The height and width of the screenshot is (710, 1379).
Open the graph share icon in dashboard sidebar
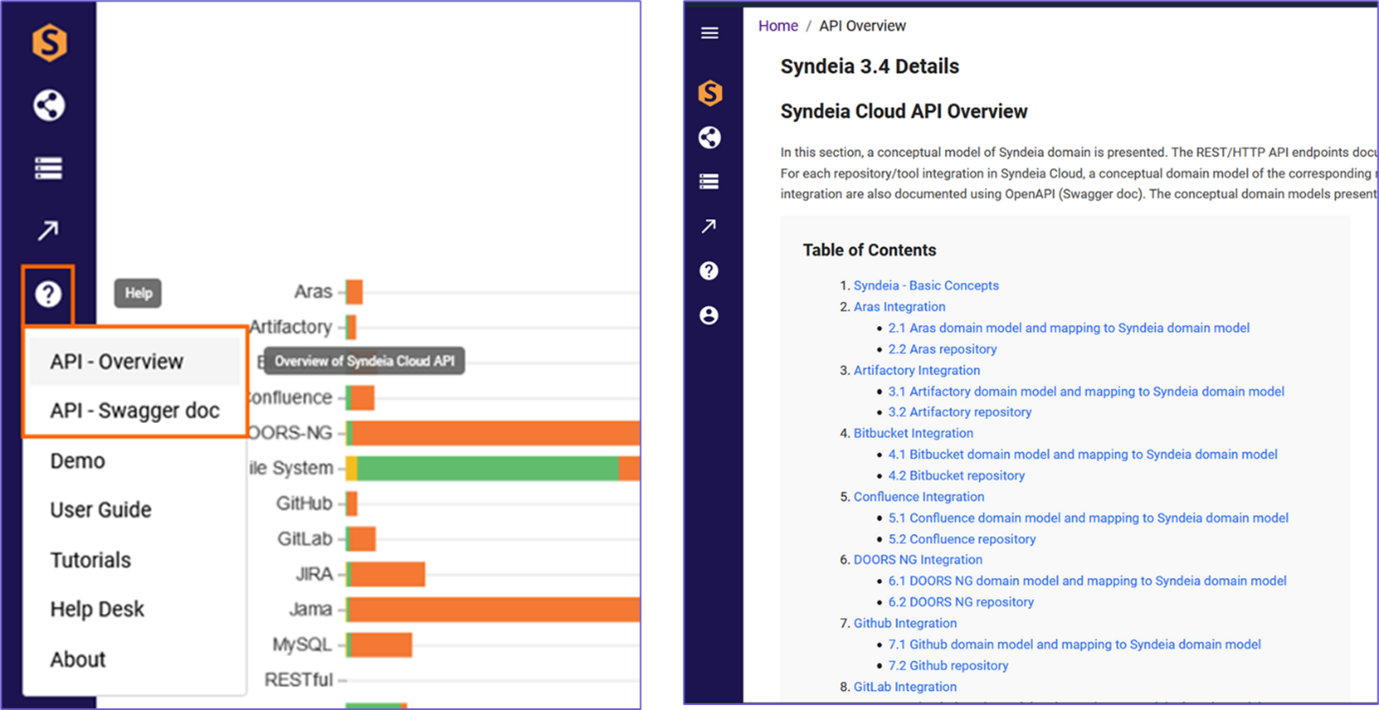pos(49,105)
